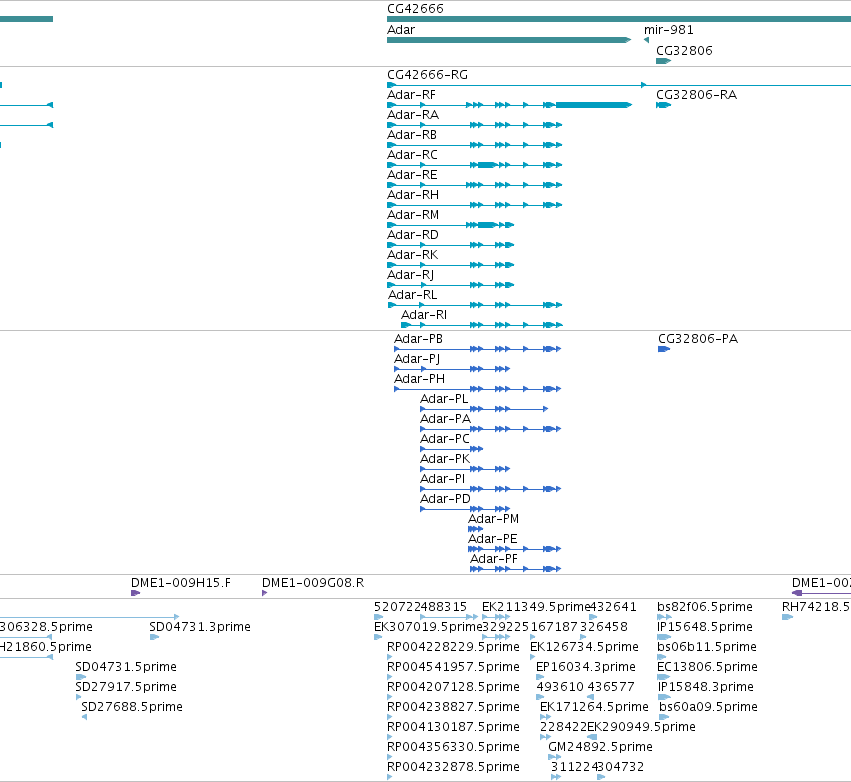This screenshot has height=782, width=851.
Task: Select the IP15848.3prime EST
Action: [664, 697]
